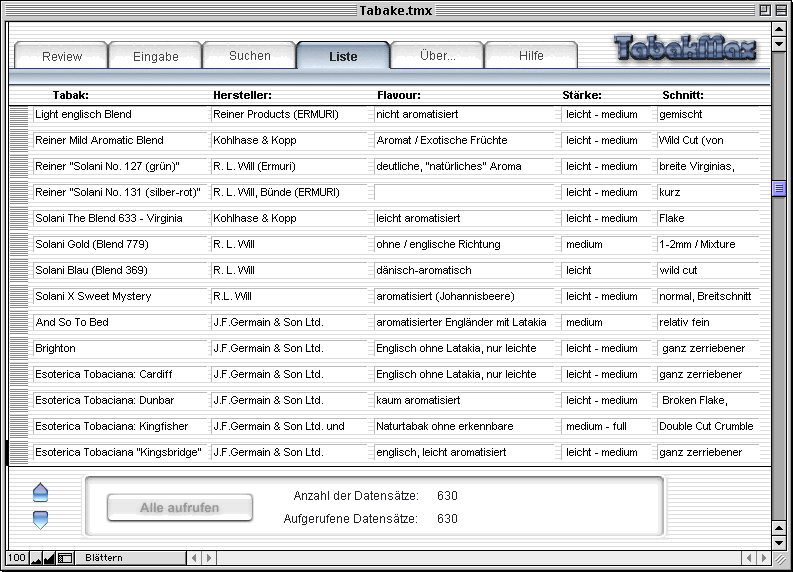Click the TabakMax logo

pyautogui.click(x=685, y=49)
